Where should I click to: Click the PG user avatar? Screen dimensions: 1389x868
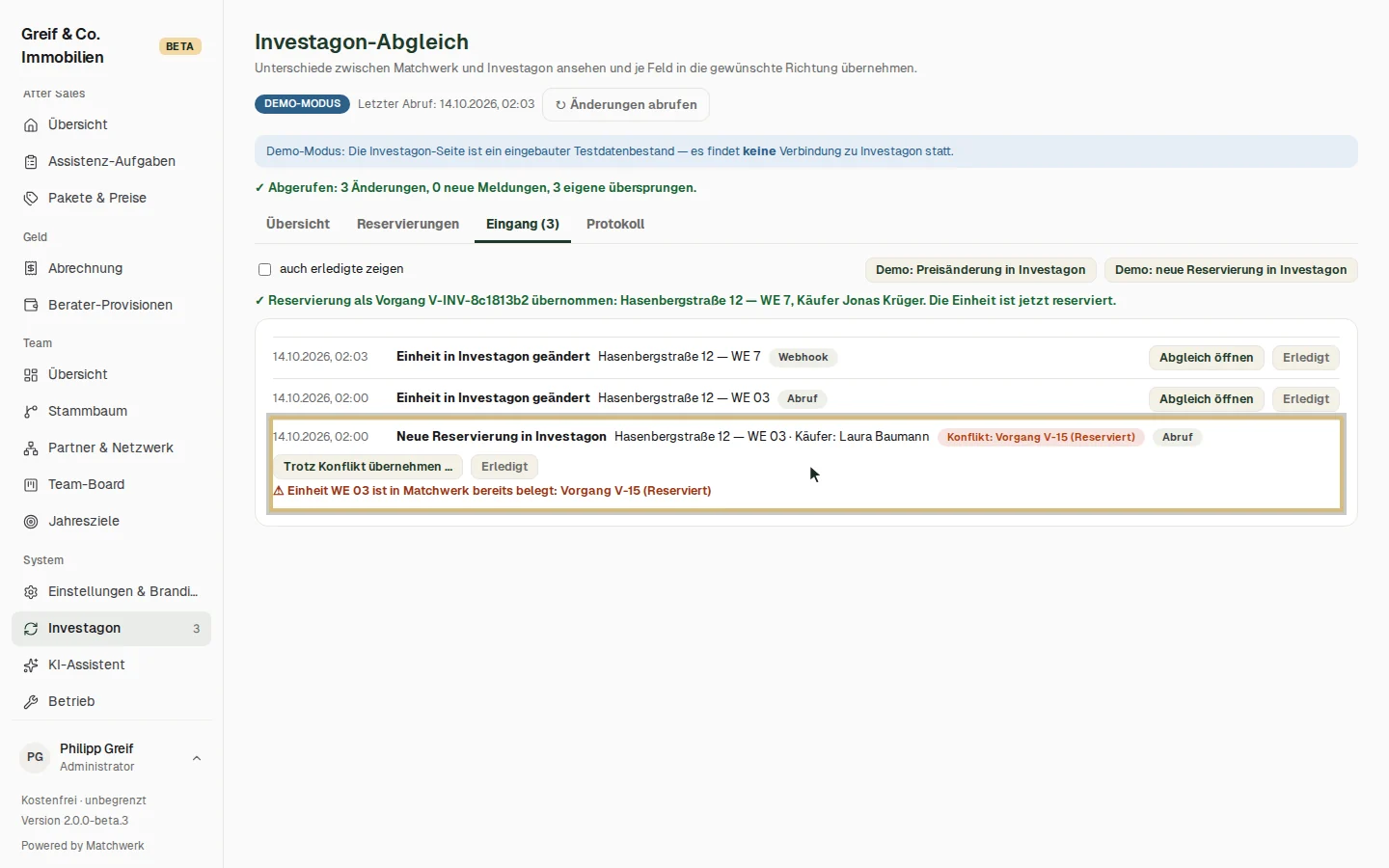click(x=36, y=757)
